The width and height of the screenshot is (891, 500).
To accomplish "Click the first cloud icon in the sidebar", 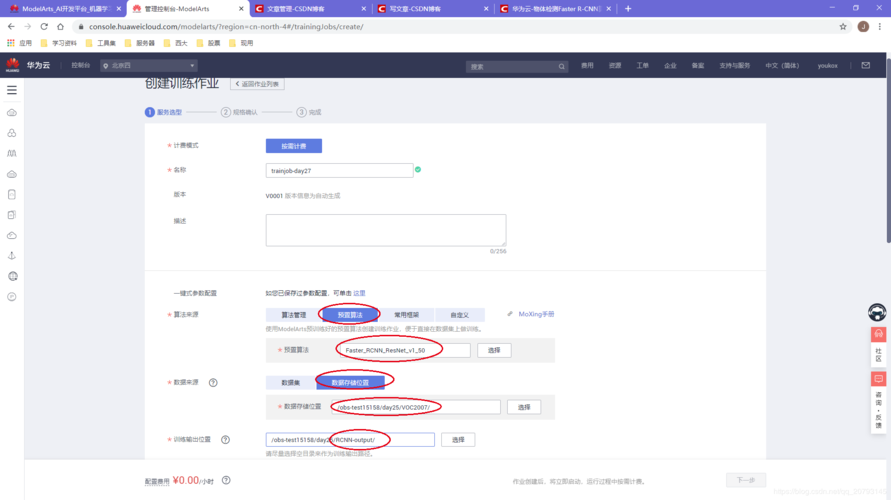I will pyautogui.click(x=11, y=112).
